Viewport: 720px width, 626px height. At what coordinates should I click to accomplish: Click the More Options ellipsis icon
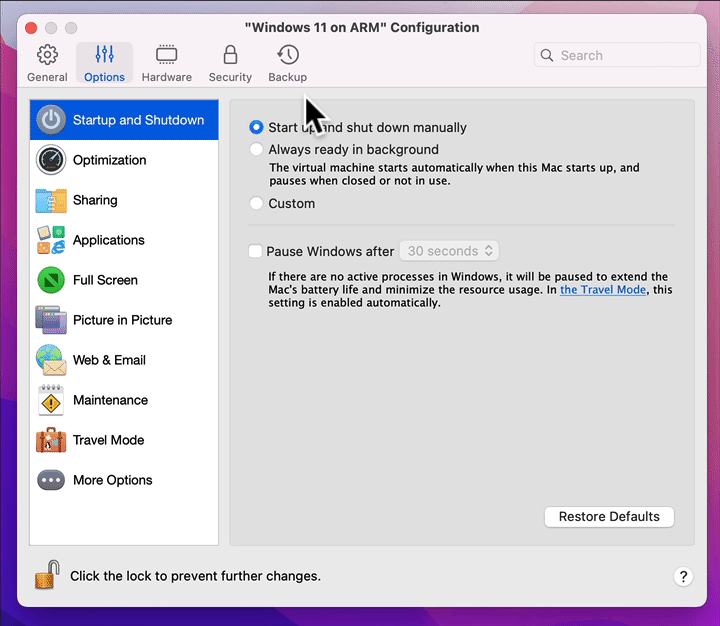coord(51,480)
